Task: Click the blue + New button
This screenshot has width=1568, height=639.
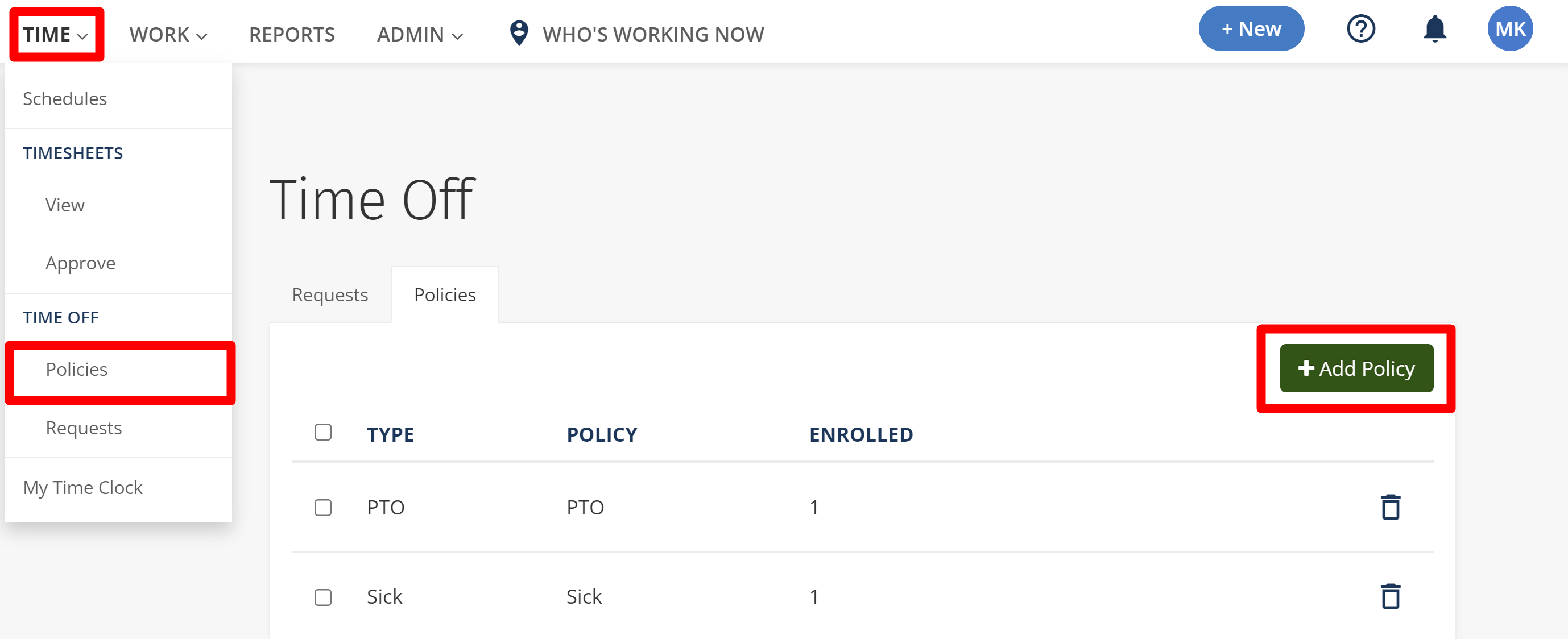Action: [x=1251, y=28]
